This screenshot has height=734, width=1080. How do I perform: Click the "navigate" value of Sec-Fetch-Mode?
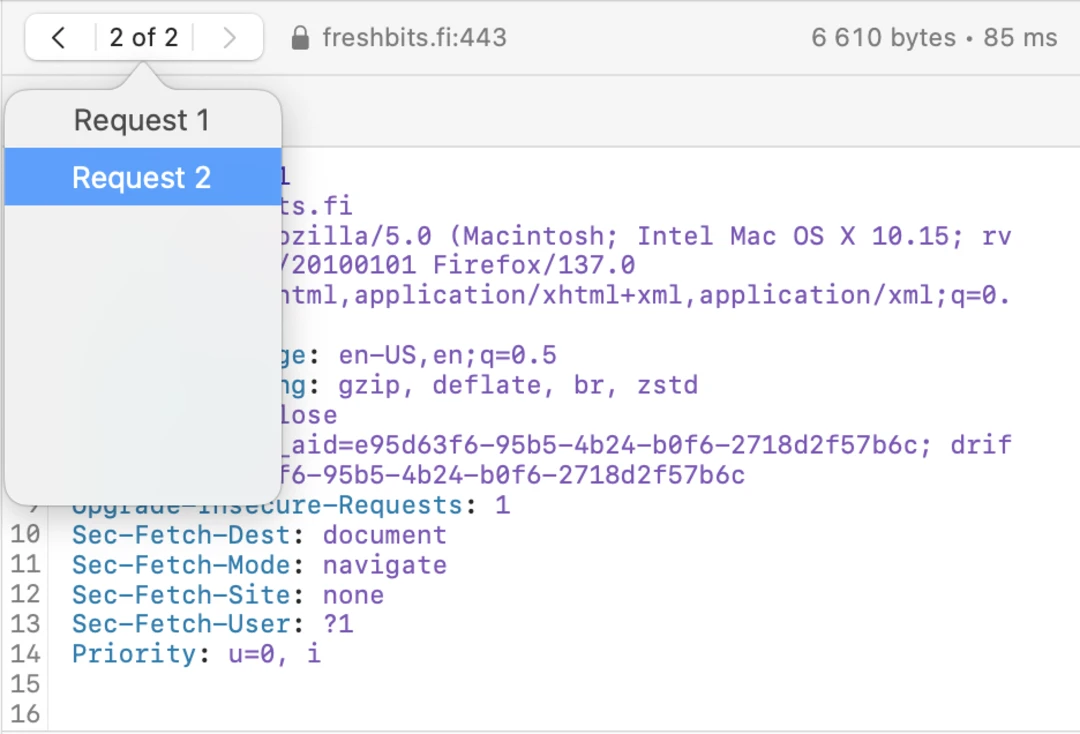pos(384,565)
